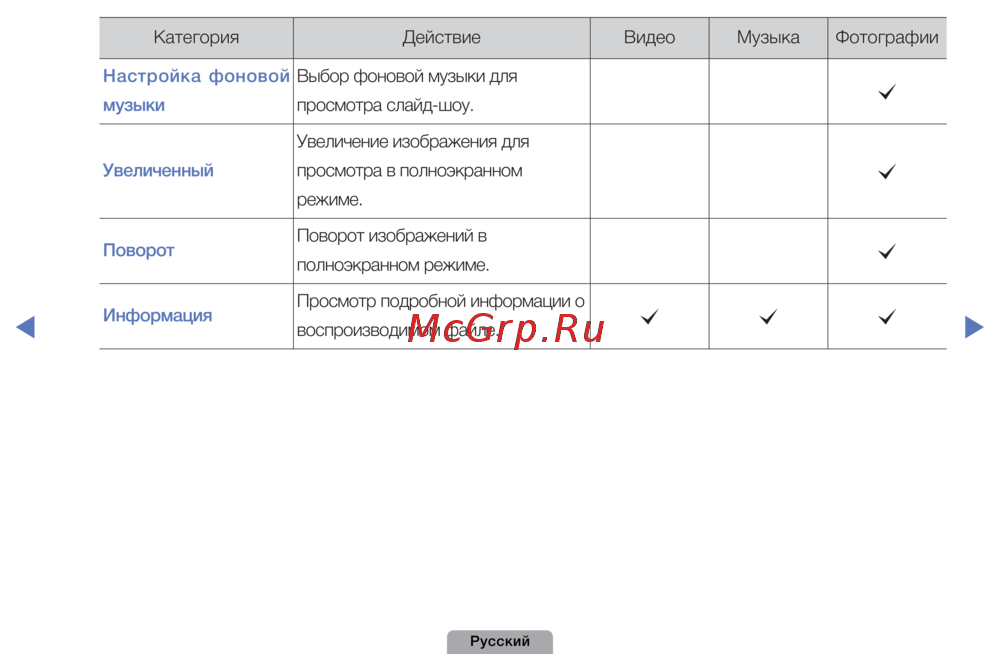This screenshot has width=1000, height=654.
Task: Click the Русский language button
Action: click(x=500, y=642)
